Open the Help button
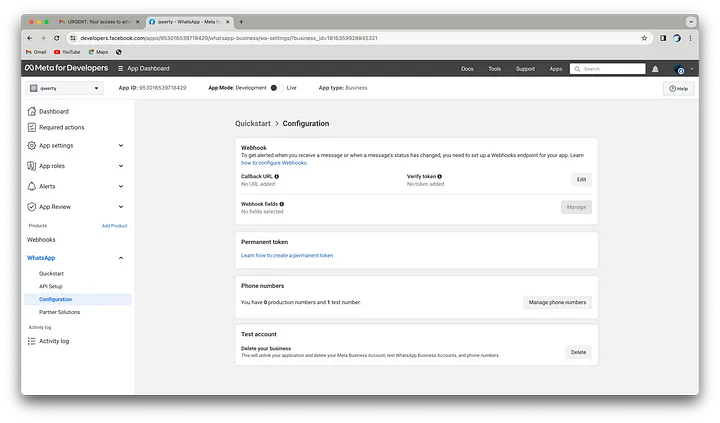This screenshot has width=720, height=423. [x=678, y=89]
